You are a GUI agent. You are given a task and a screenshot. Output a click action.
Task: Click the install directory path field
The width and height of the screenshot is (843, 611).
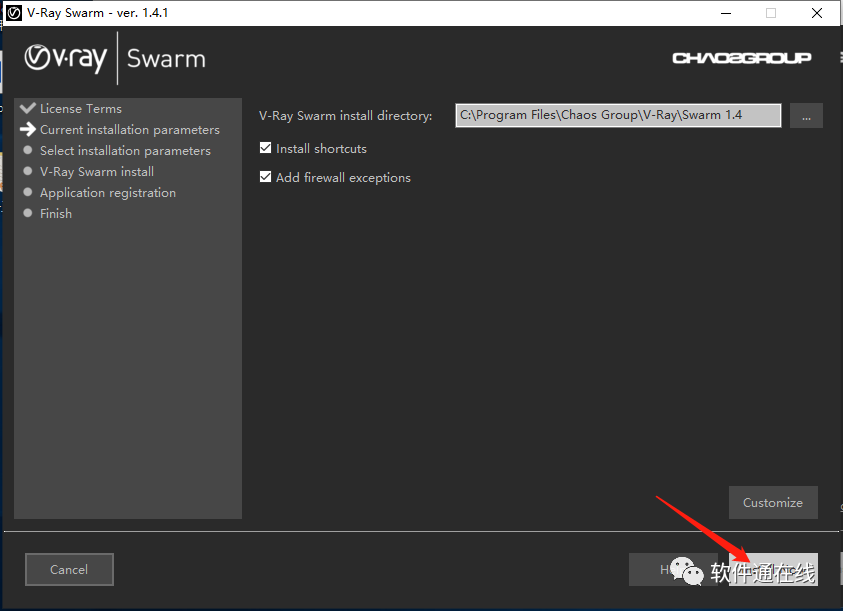click(x=618, y=115)
